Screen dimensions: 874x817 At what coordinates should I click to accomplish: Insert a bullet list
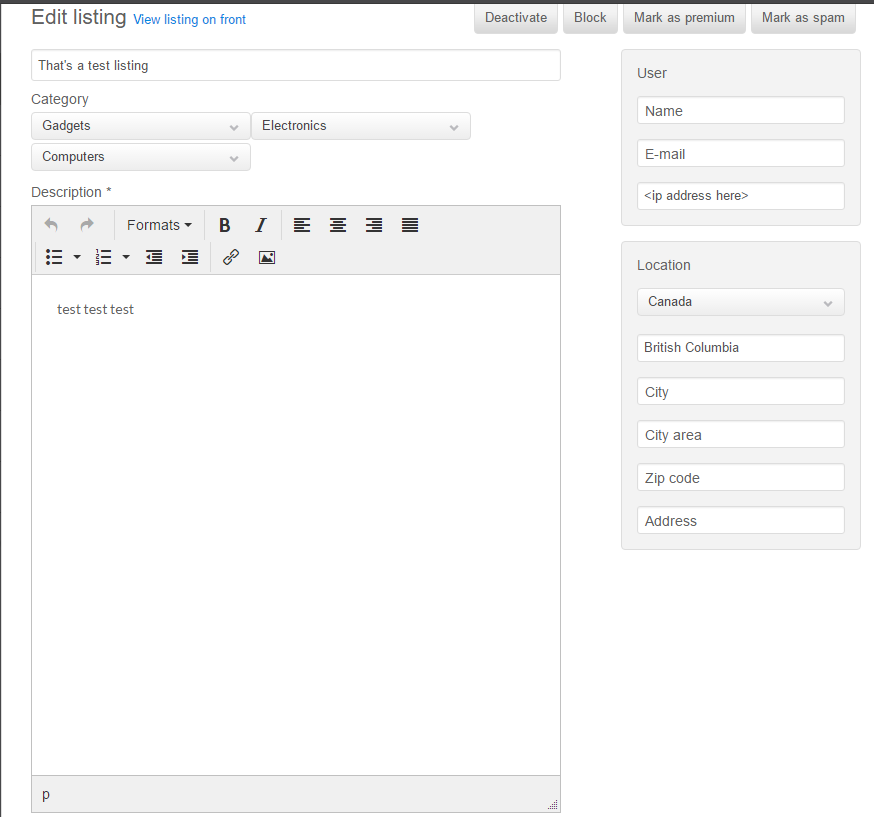point(54,257)
